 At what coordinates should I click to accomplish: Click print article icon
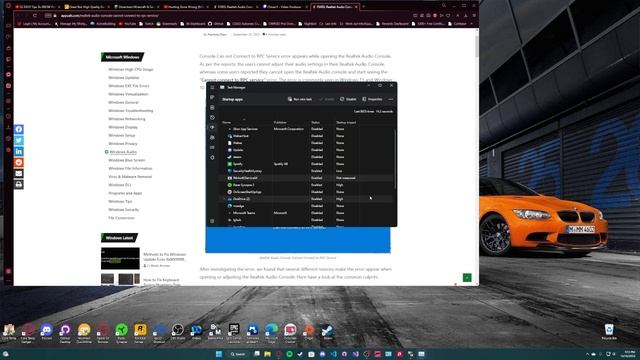(x=19, y=184)
